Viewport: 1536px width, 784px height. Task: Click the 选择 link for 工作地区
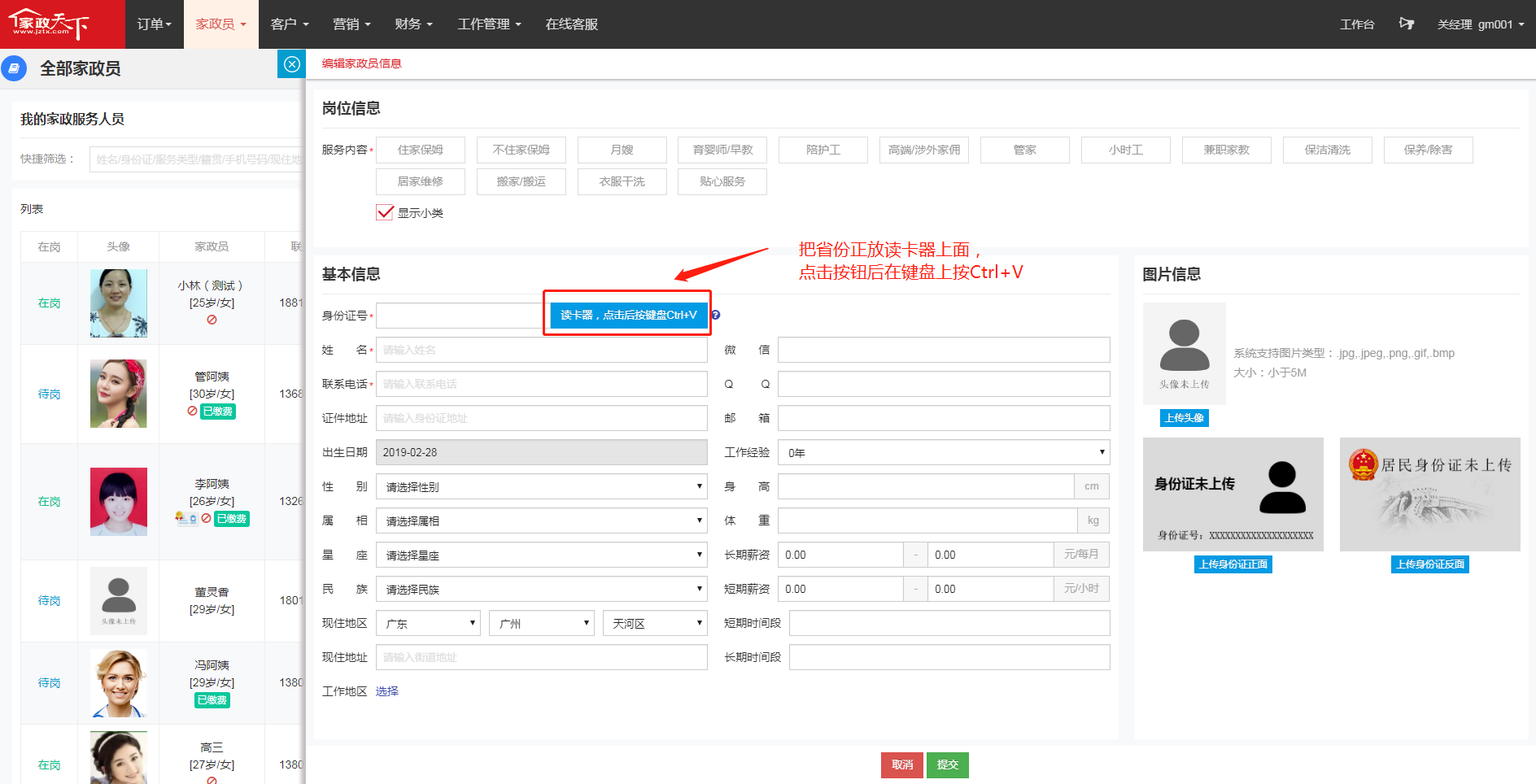pos(387,691)
